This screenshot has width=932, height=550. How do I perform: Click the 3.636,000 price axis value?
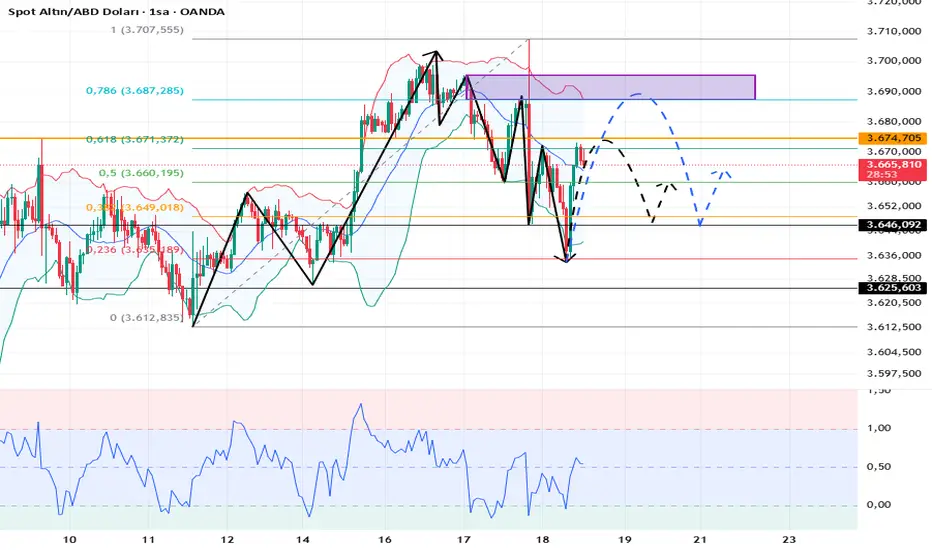click(894, 255)
